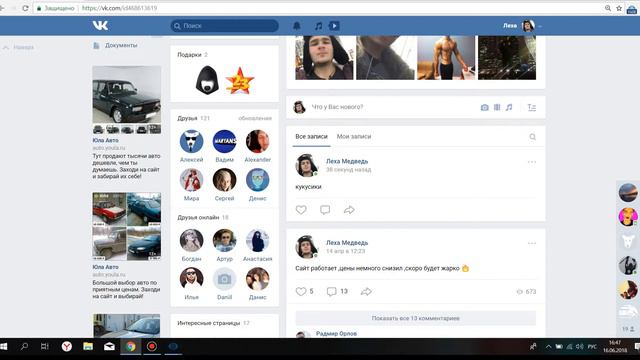Image resolution: width=640 pixels, height=360 pixels.
Task: Select the hooded figure gift
Action: 207,80
